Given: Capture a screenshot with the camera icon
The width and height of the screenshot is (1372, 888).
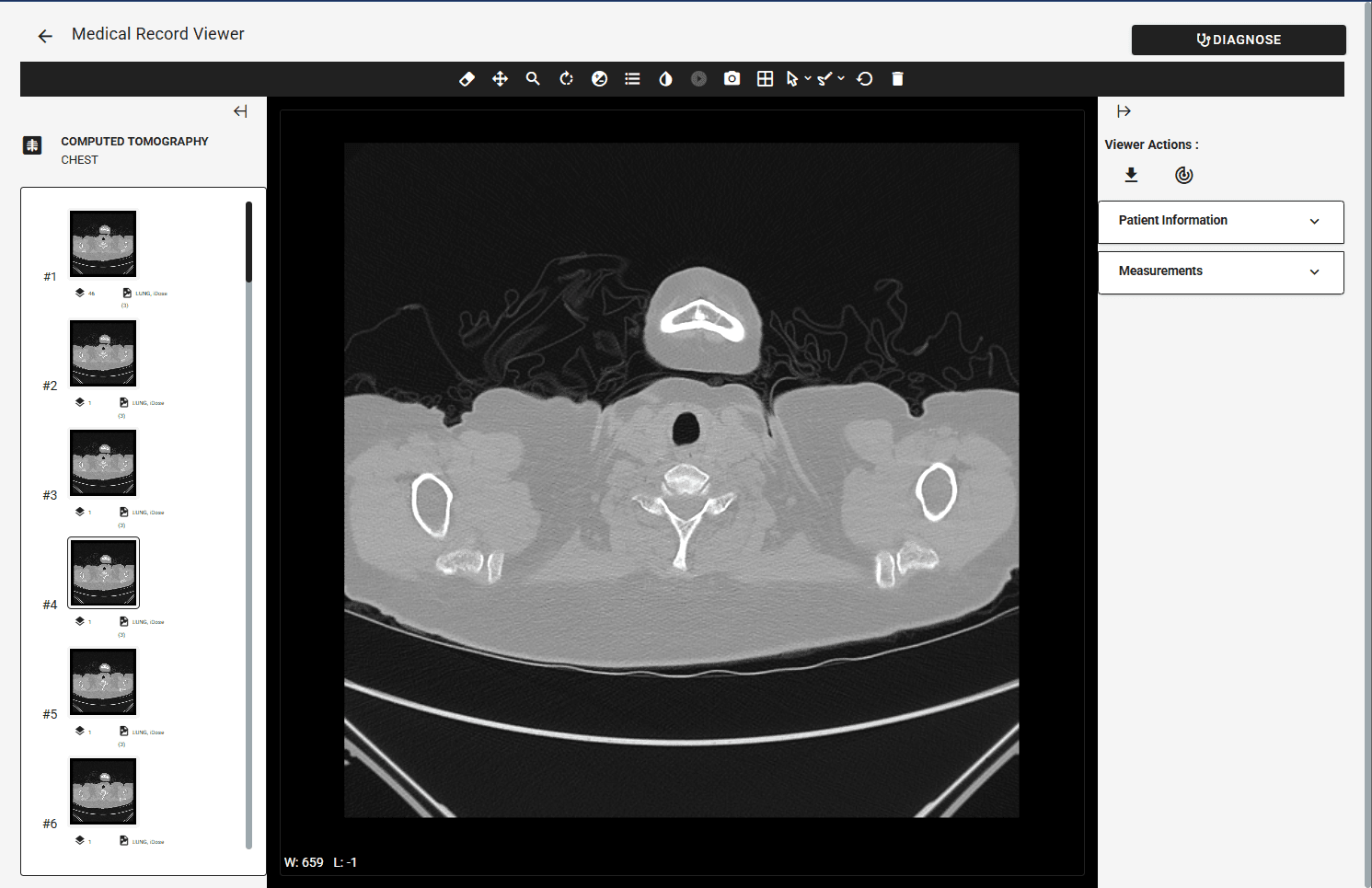Looking at the screenshot, I should (732, 79).
